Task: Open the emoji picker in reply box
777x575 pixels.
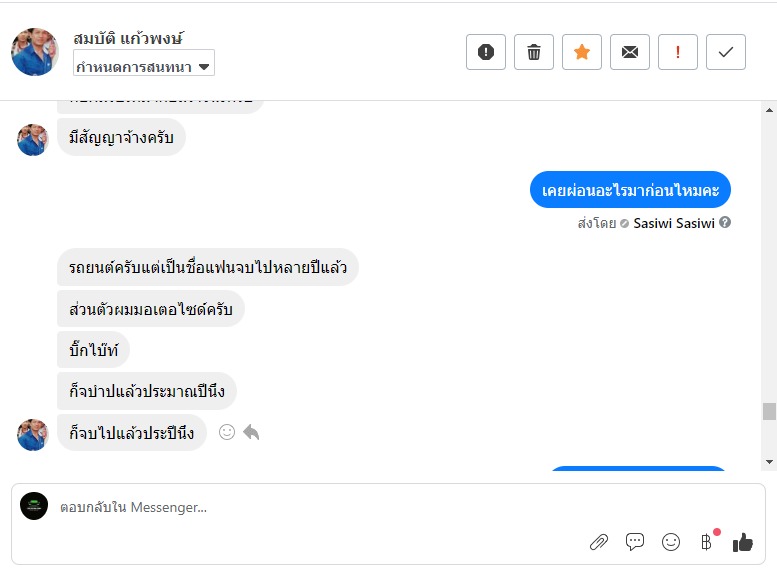Action: (x=671, y=542)
